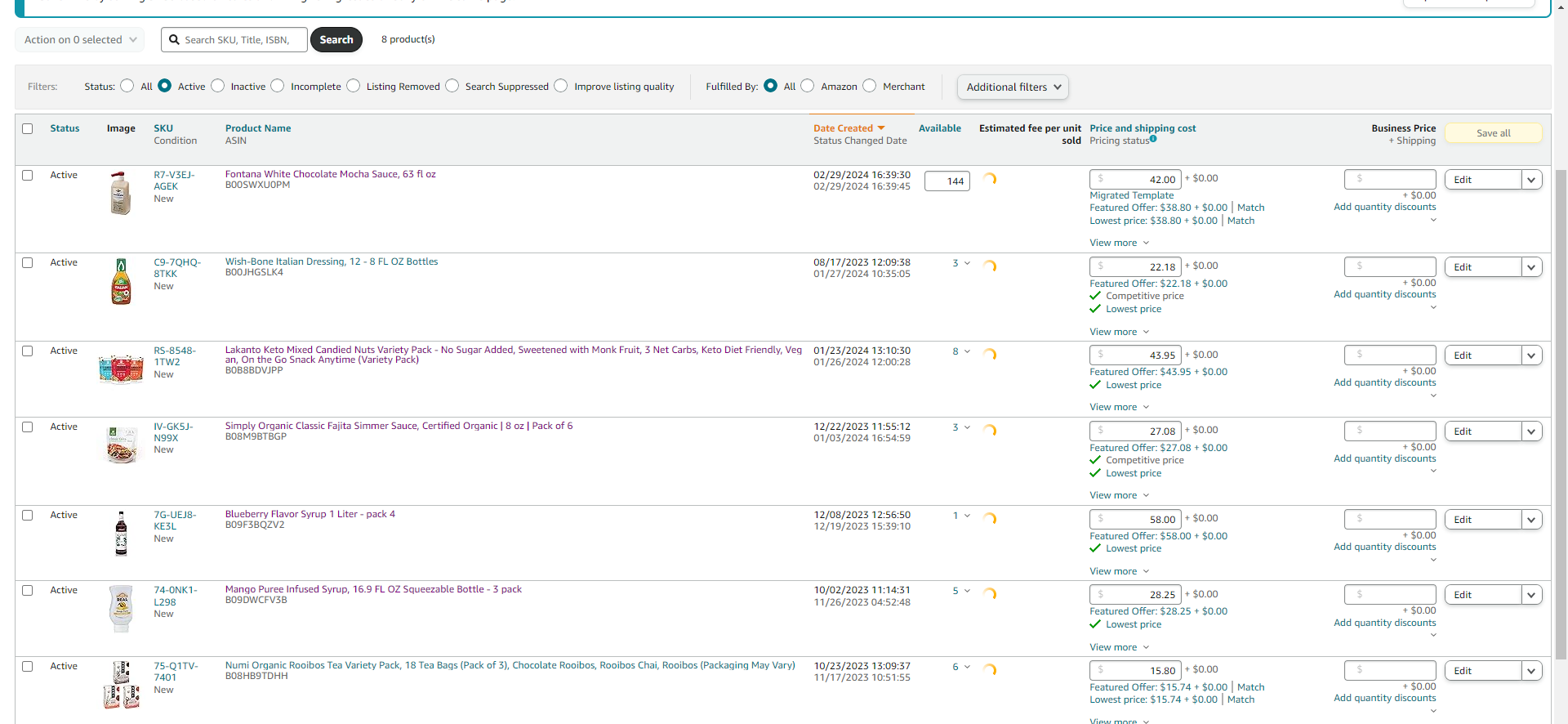
Task: Check the Lakanto Keto Nuts row checkbox
Action: [x=28, y=351]
